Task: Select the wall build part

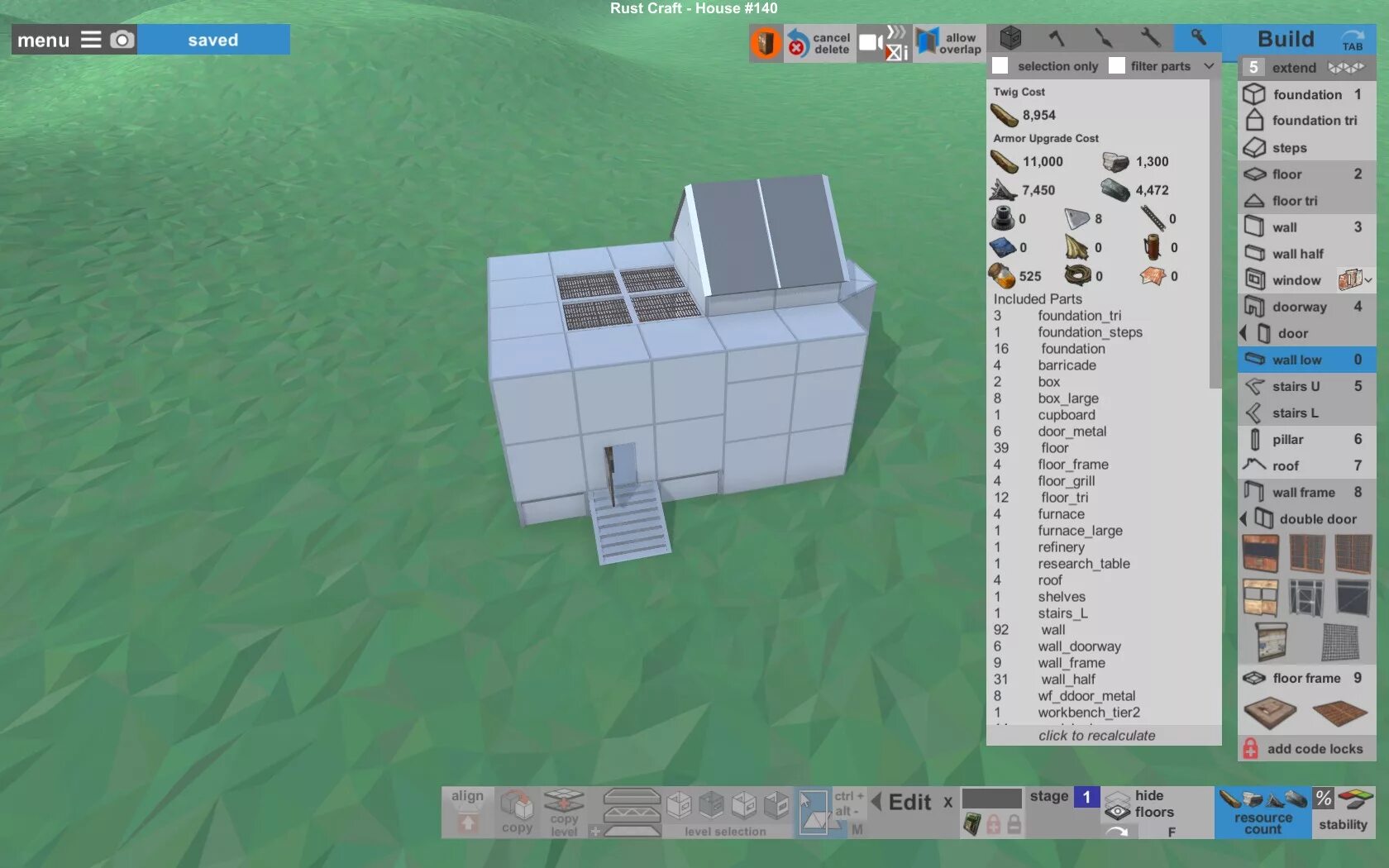Action: (x=1306, y=227)
